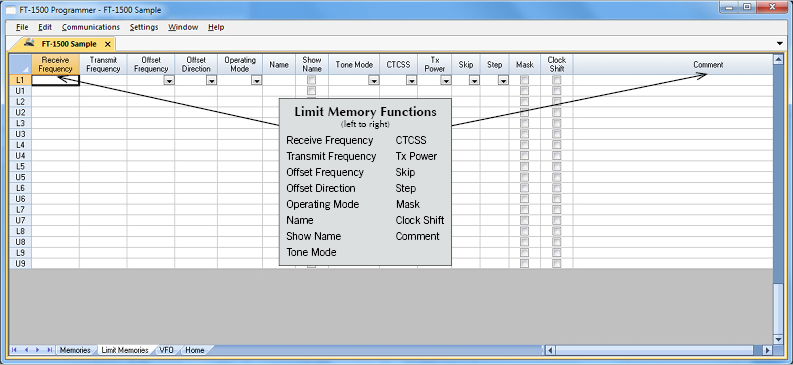
Task: Go to previous sheet tab arrow
Action: 26,350
